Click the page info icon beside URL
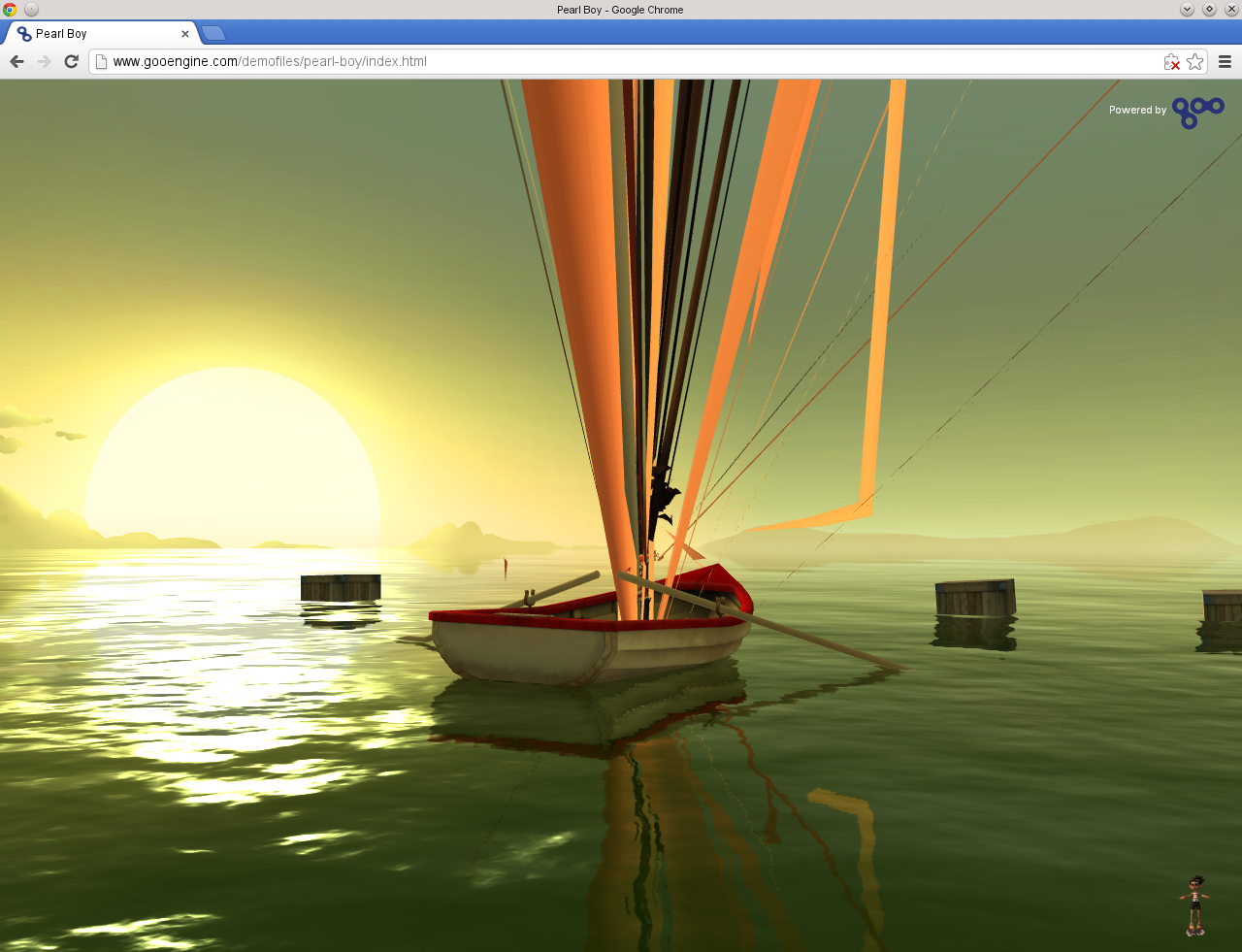Image resolution: width=1242 pixels, height=952 pixels. [101, 61]
